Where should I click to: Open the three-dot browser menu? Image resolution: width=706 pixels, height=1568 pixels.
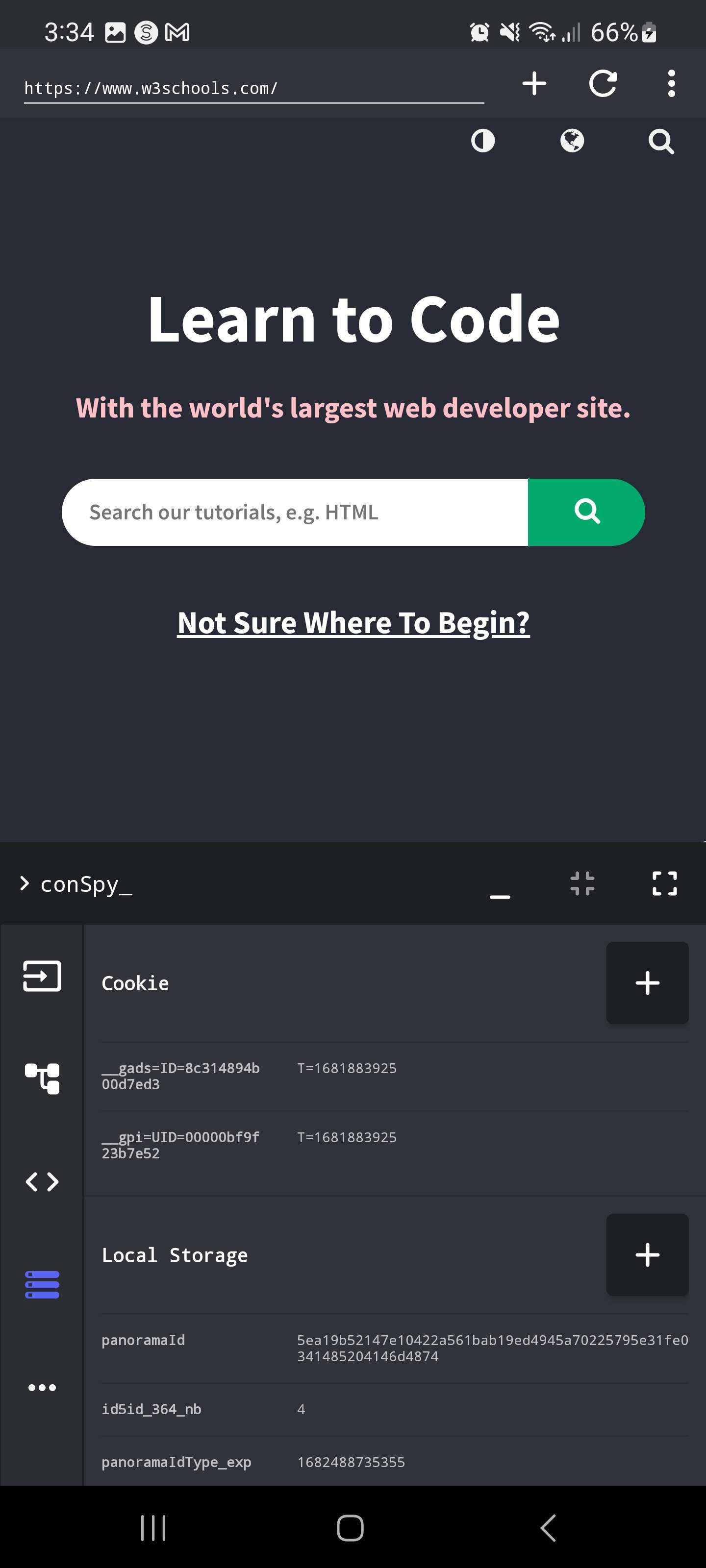(x=671, y=83)
